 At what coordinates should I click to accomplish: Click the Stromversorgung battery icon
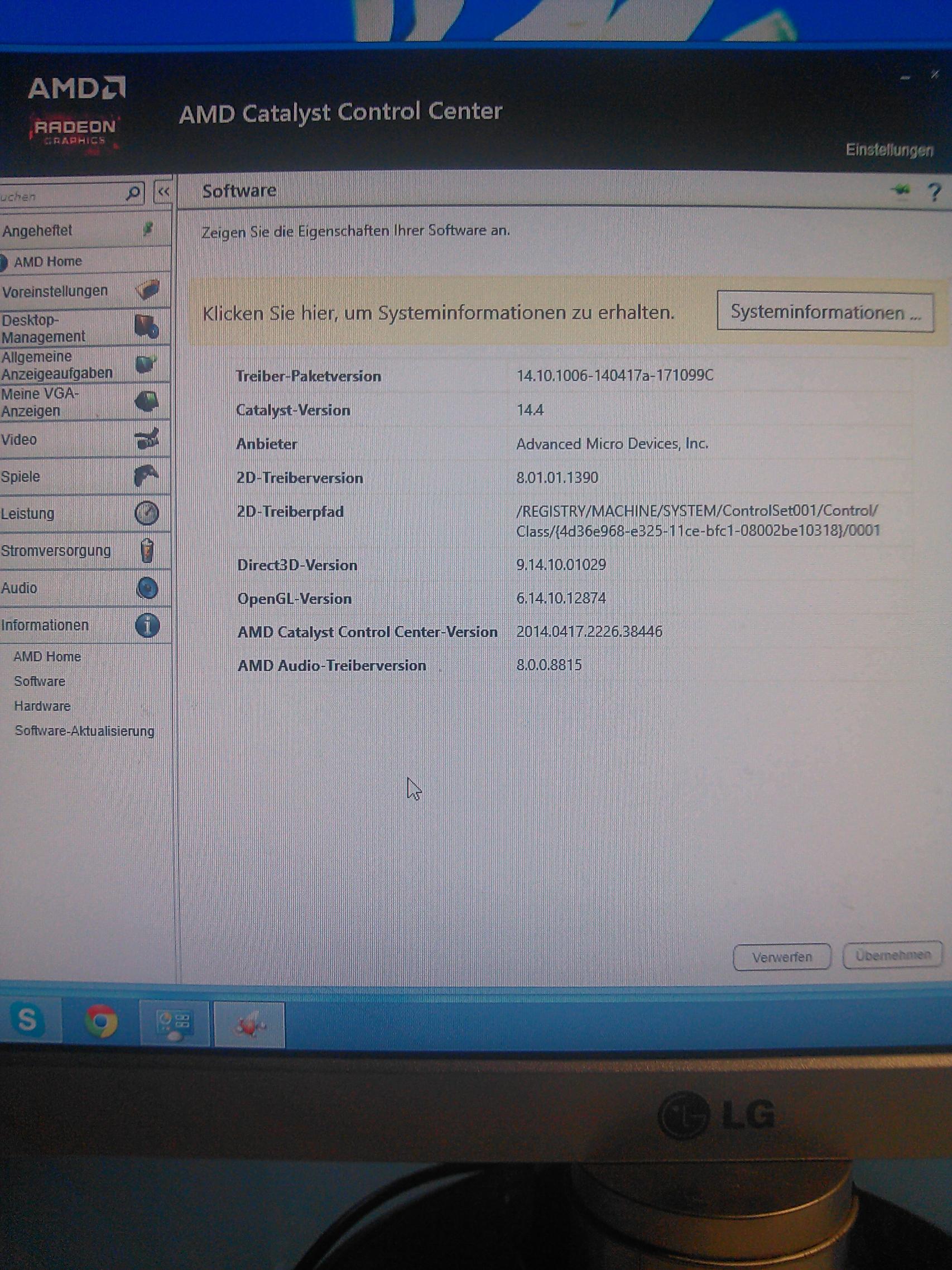tap(147, 550)
